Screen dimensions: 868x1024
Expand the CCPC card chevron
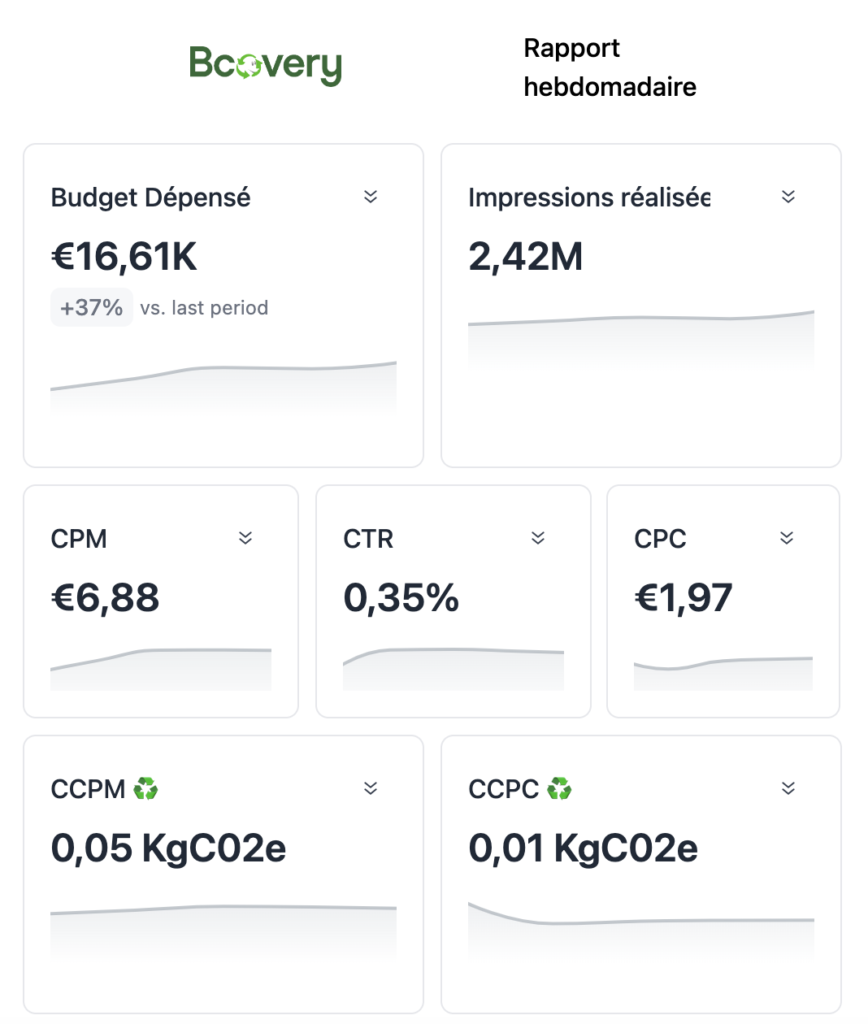[788, 788]
